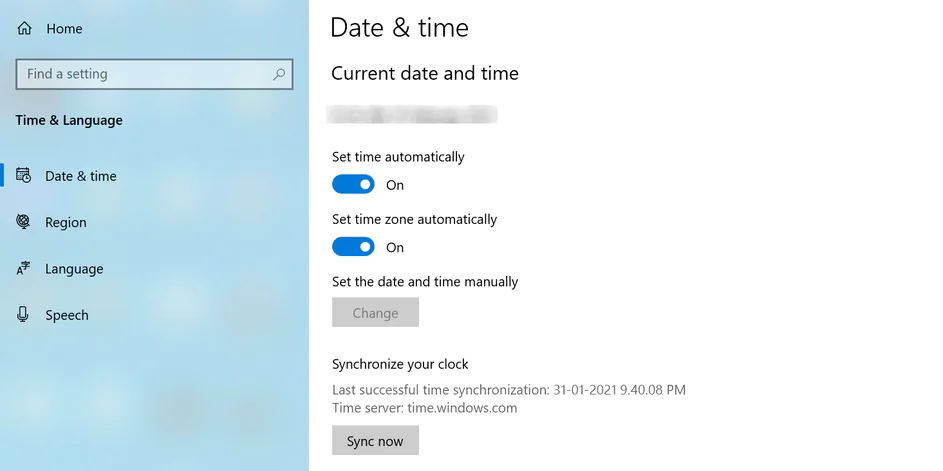
Task: Open the Speech settings label
Action: [67, 315]
